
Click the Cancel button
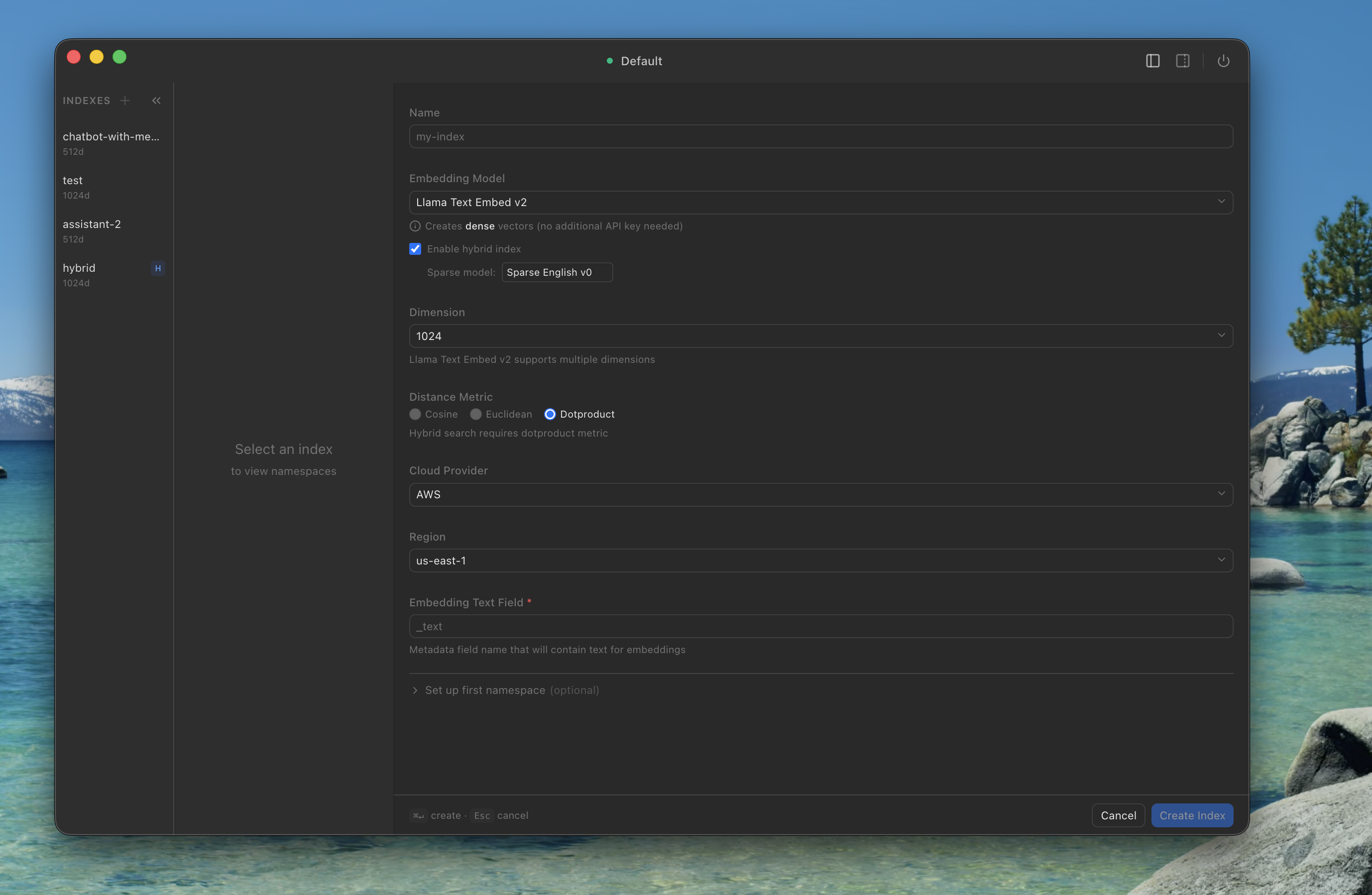pos(1118,815)
